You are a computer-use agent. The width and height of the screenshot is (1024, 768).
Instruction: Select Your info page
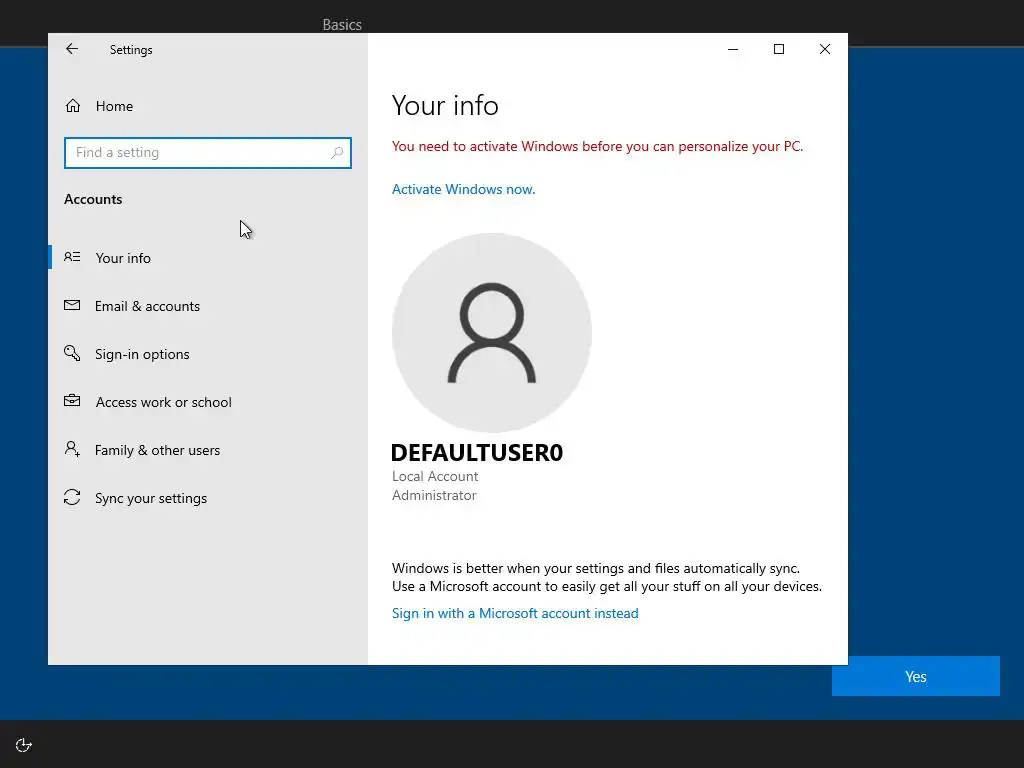coord(208,258)
